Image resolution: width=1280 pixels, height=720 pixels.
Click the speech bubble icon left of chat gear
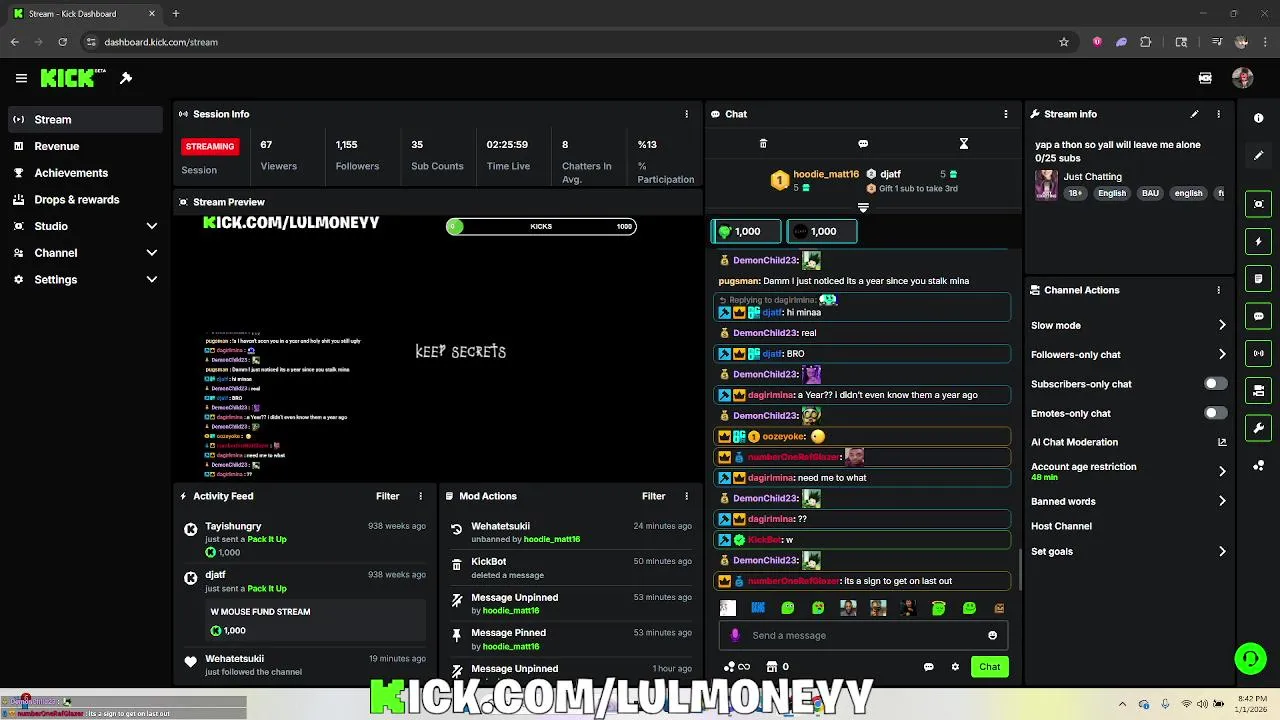[x=929, y=667]
